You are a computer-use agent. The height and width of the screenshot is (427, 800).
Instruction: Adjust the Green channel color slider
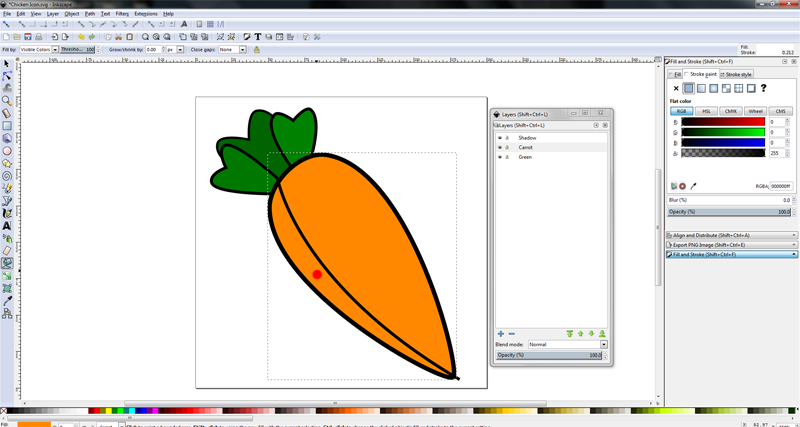[x=723, y=132]
